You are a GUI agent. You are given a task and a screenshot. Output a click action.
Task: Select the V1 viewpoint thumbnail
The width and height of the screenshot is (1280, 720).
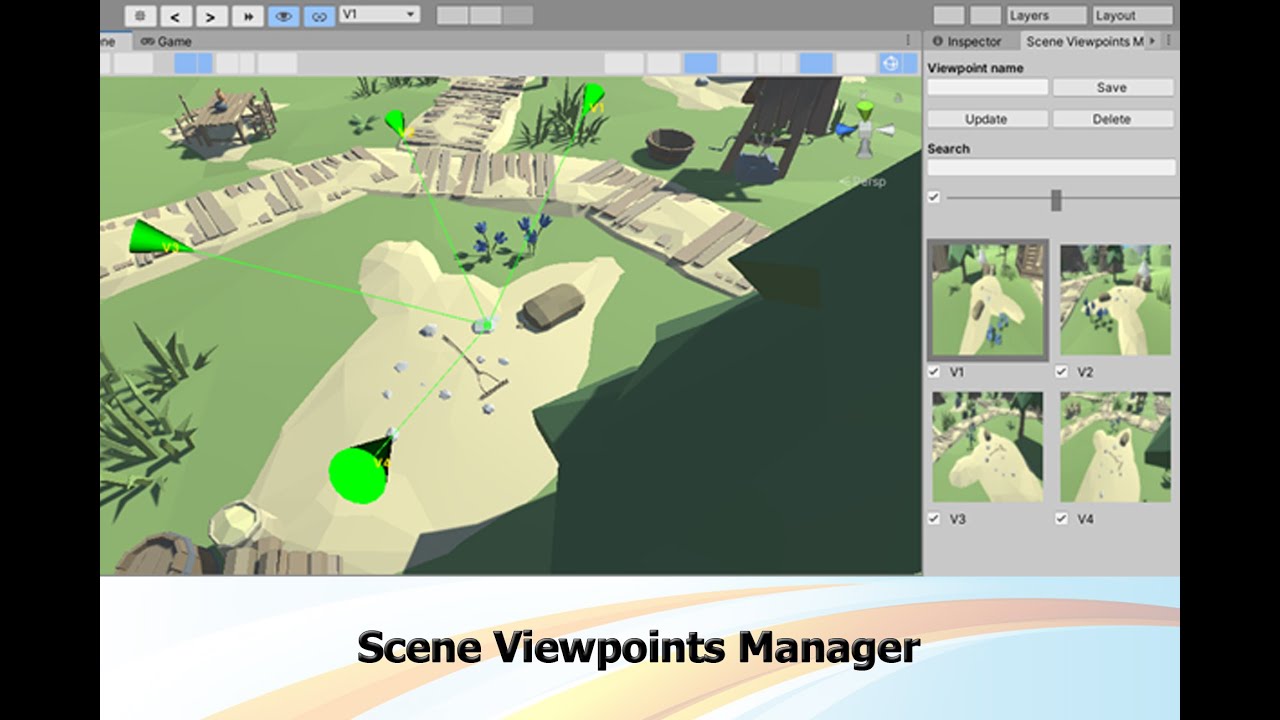pyautogui.click(x=988, y=300)
